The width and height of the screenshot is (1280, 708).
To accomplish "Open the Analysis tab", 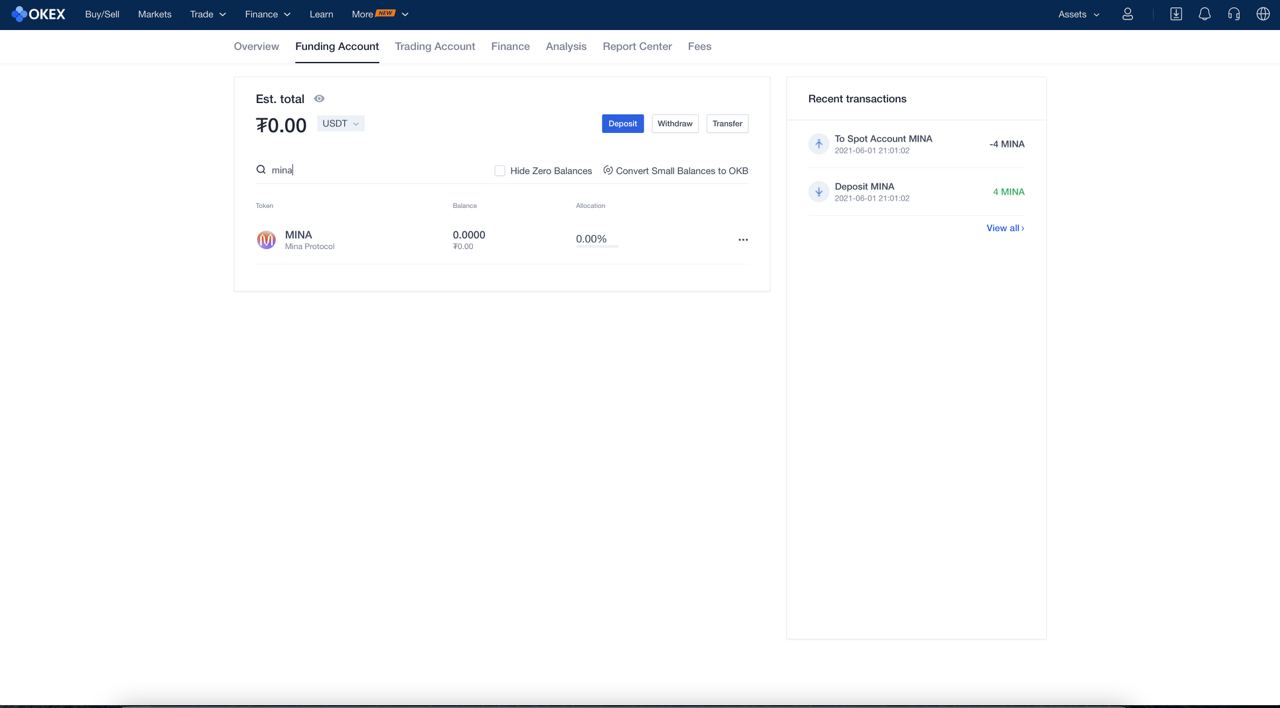I will coord(566,46).
